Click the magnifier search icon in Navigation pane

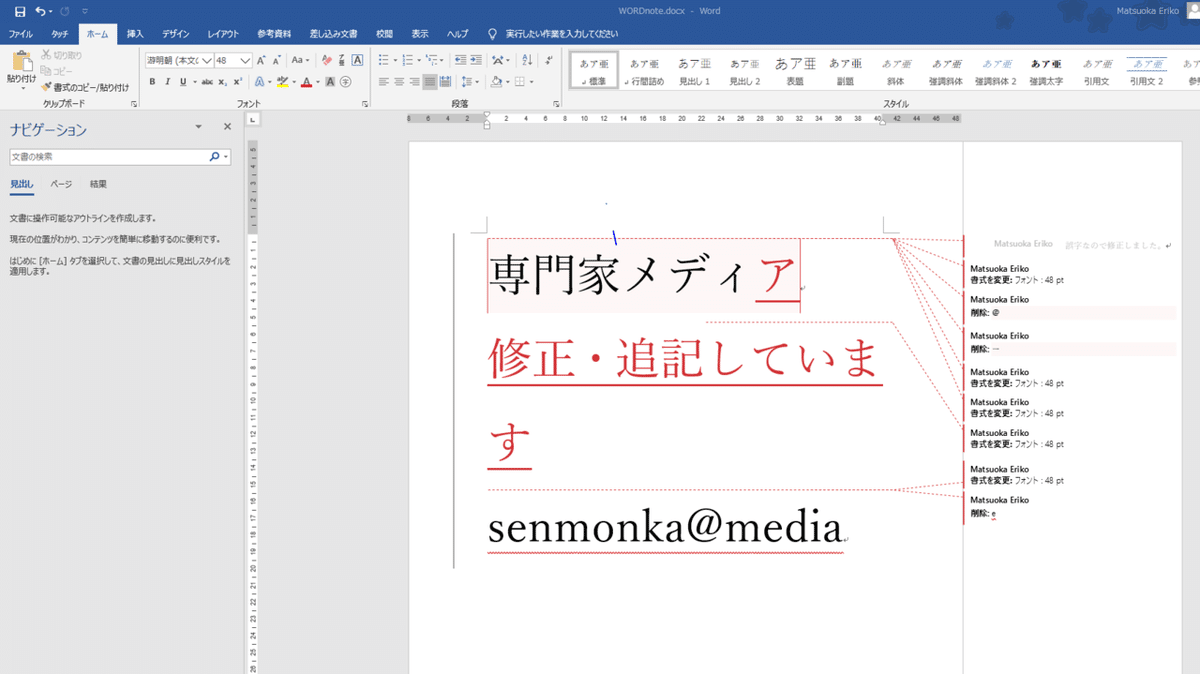pos(214,157)
